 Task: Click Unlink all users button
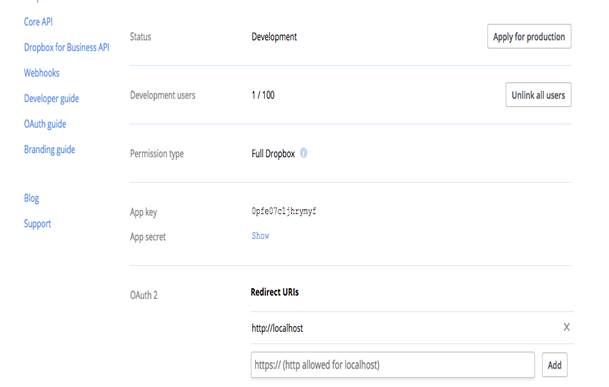point(538,95)
